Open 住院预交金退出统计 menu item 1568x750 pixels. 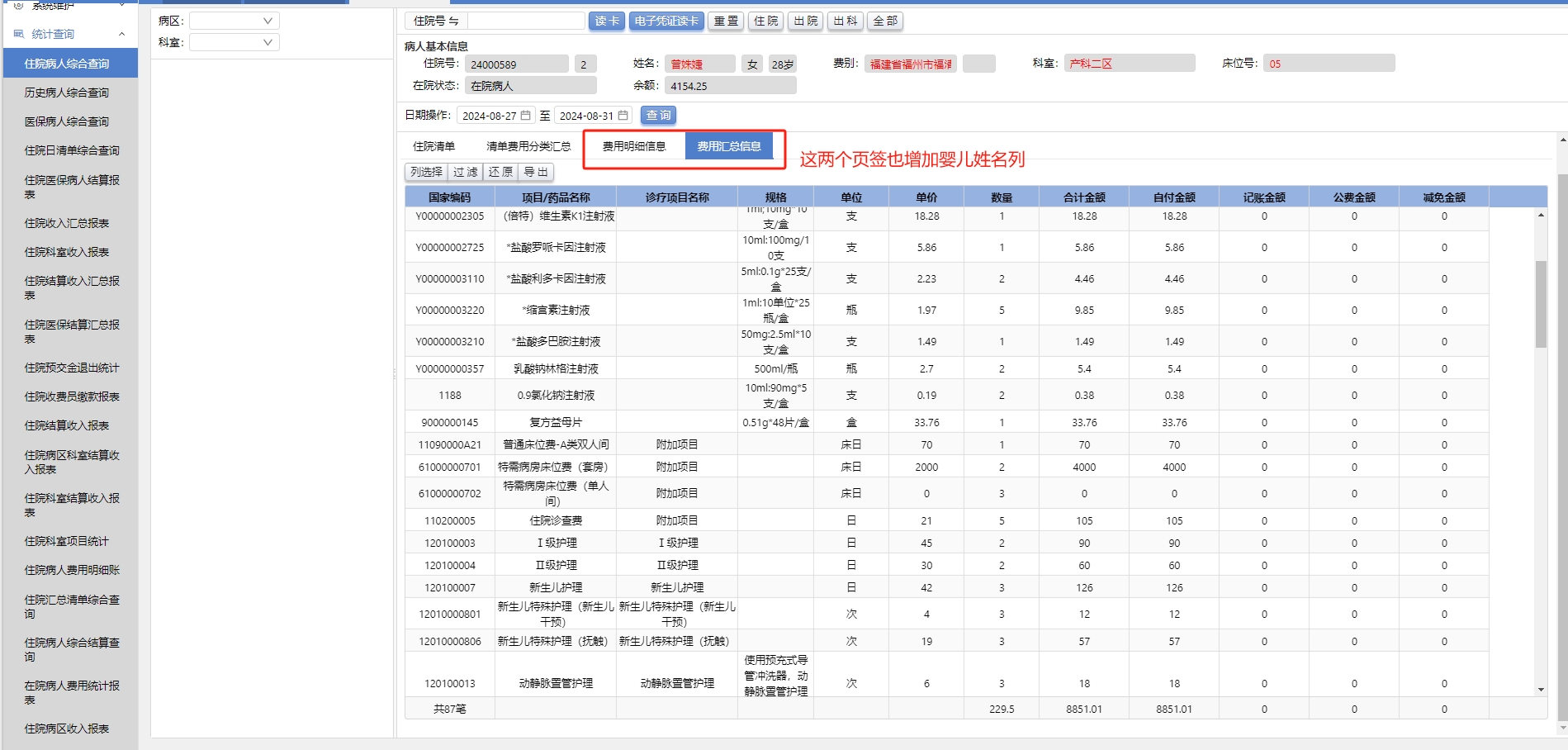click(70, 368)
